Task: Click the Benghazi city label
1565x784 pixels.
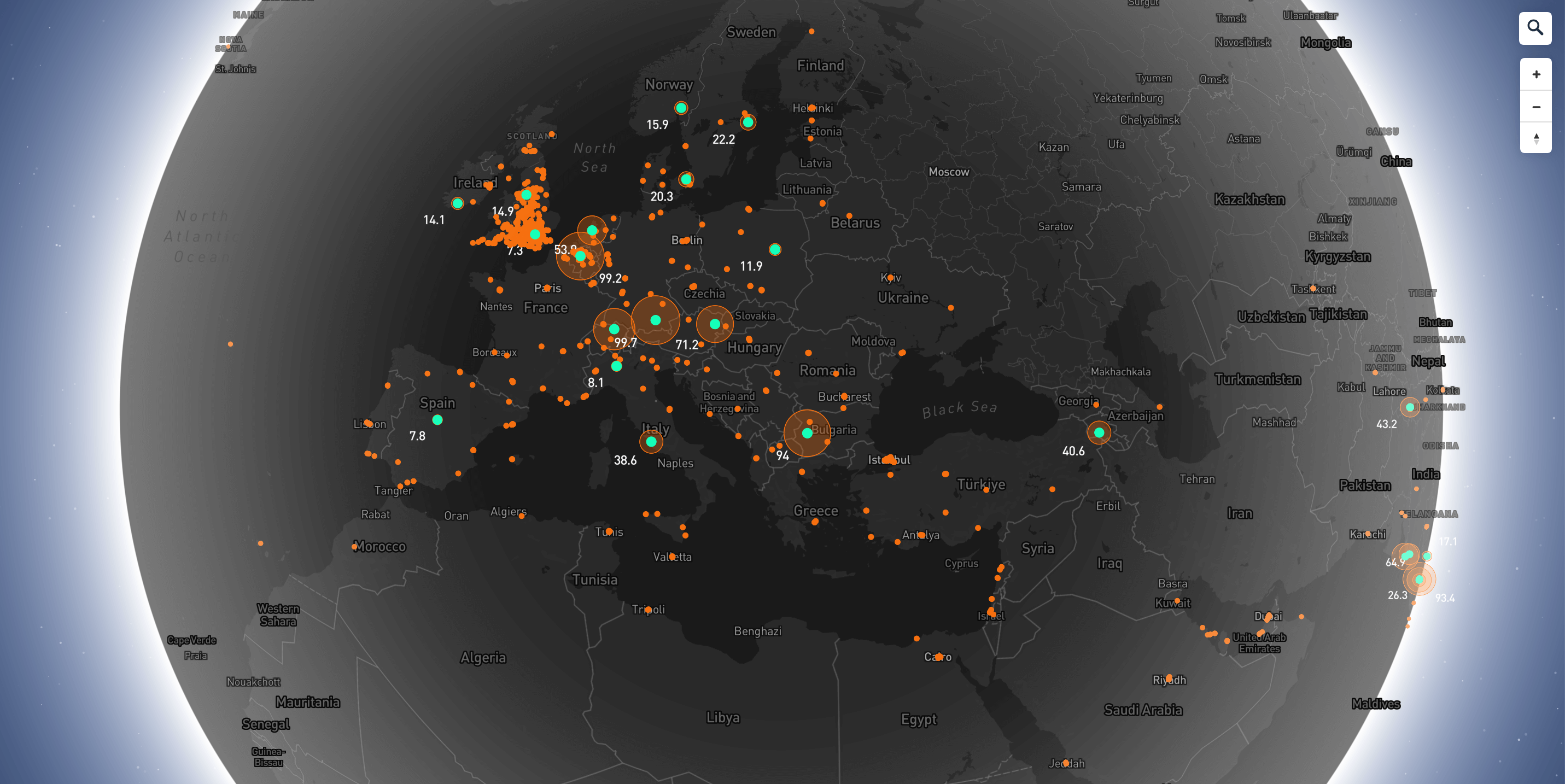Action: coord(757,631)
